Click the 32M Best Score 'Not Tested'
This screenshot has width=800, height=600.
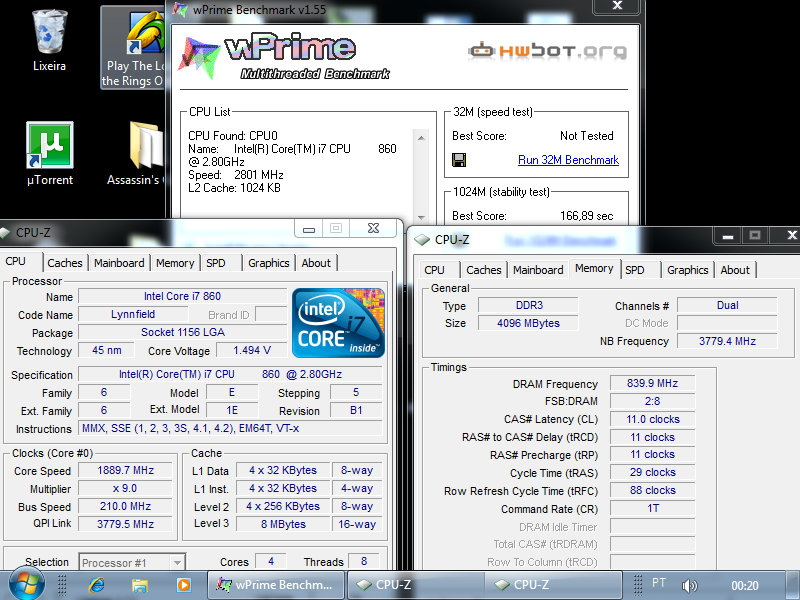(x=587, y=136)
